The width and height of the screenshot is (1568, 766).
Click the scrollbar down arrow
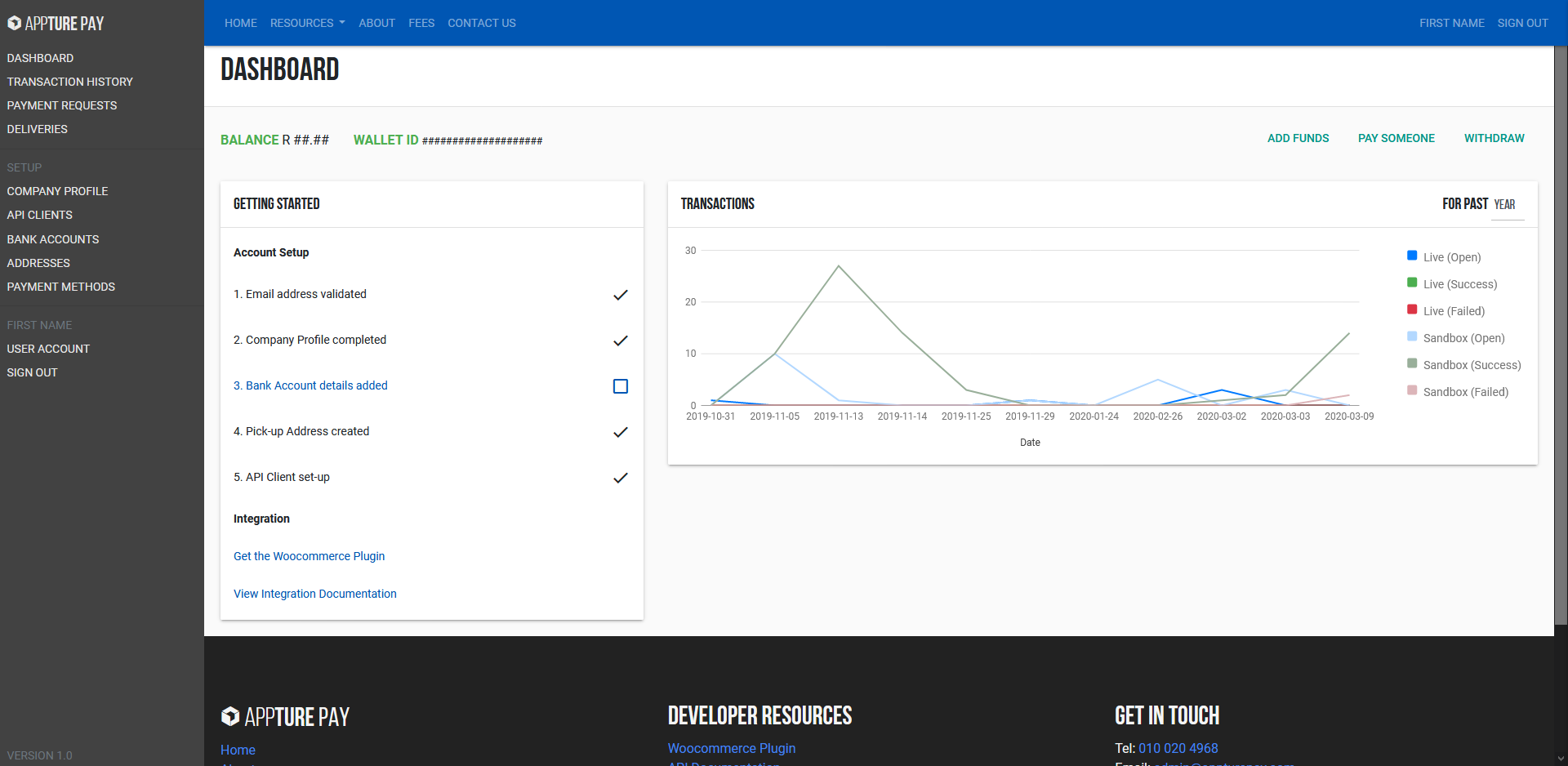[x=1561, y=759]
